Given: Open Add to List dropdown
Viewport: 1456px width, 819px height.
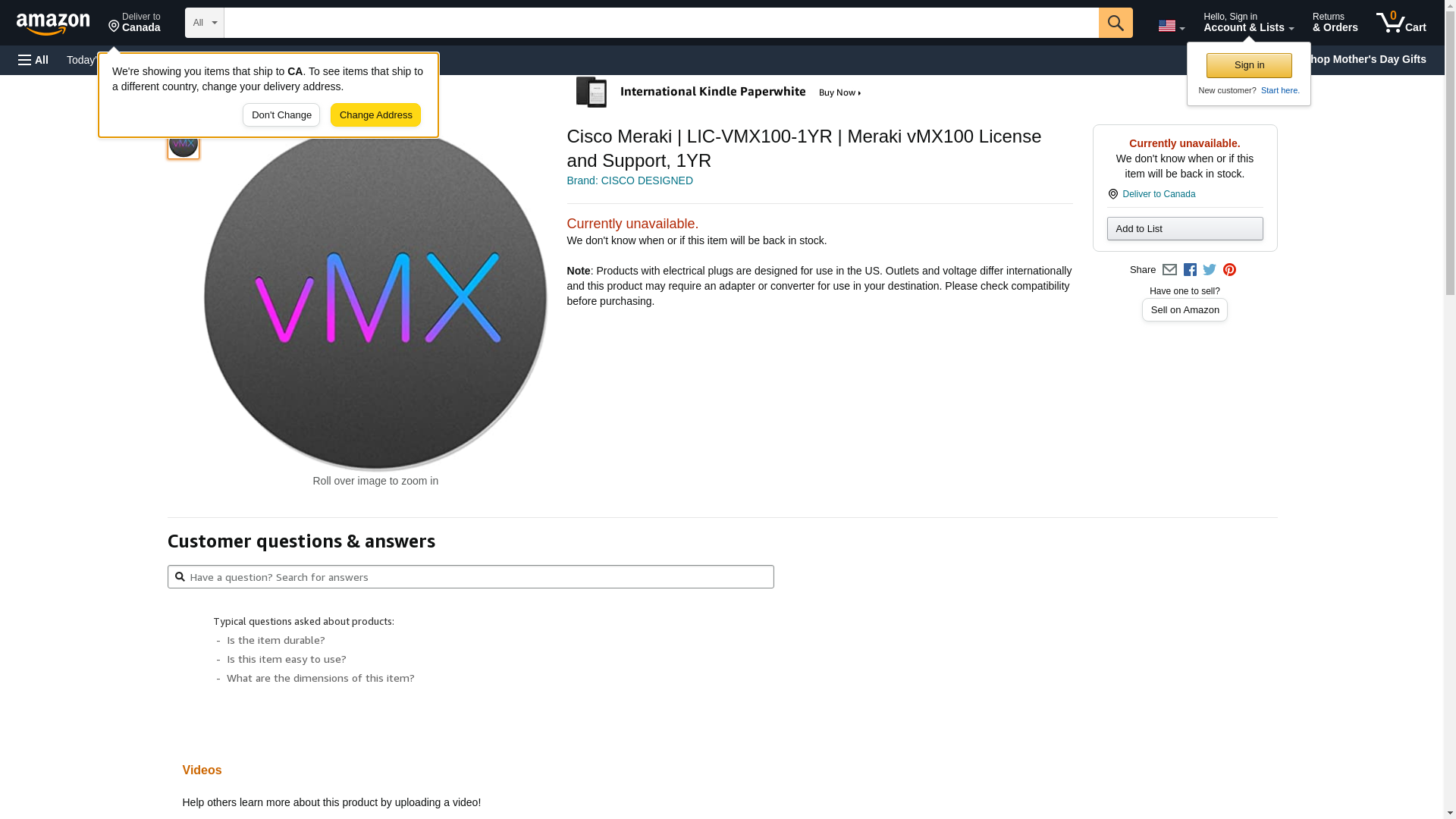Looking at the screenshot, I should [1185, 229].
